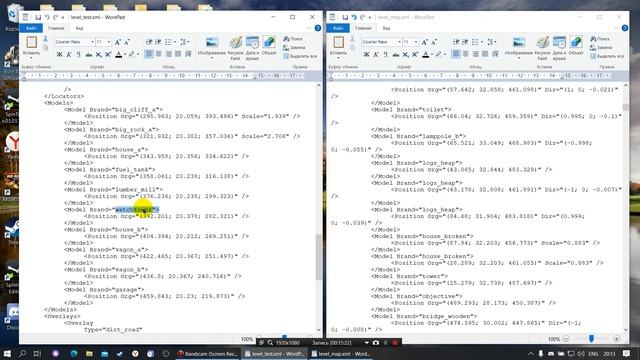The width and height of the screenshot is (640, 360).
Task: Click Copy icon in level_test.xml window
Action: pos(45,48)
